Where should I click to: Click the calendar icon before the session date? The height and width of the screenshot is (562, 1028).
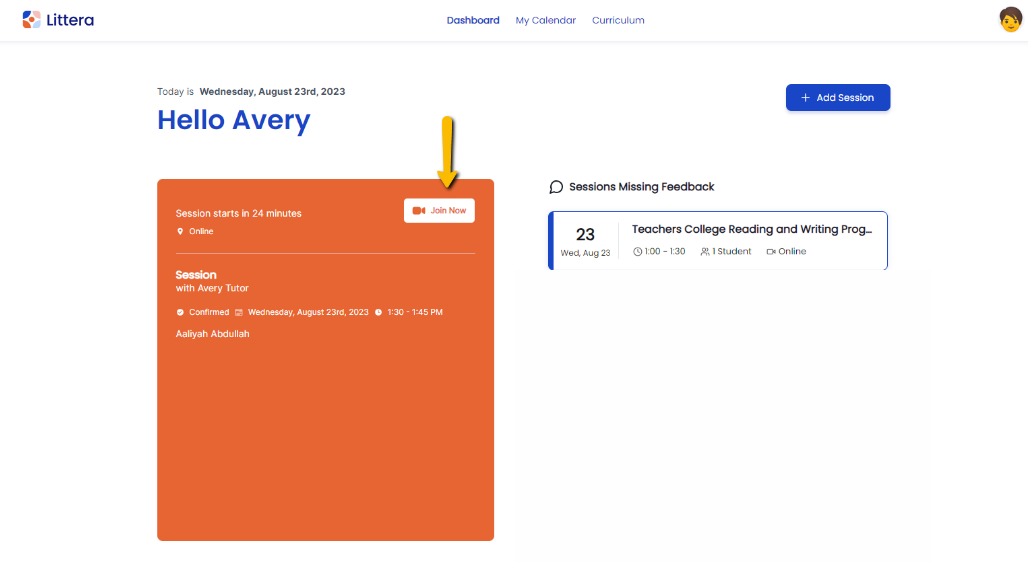coord(239,312)
